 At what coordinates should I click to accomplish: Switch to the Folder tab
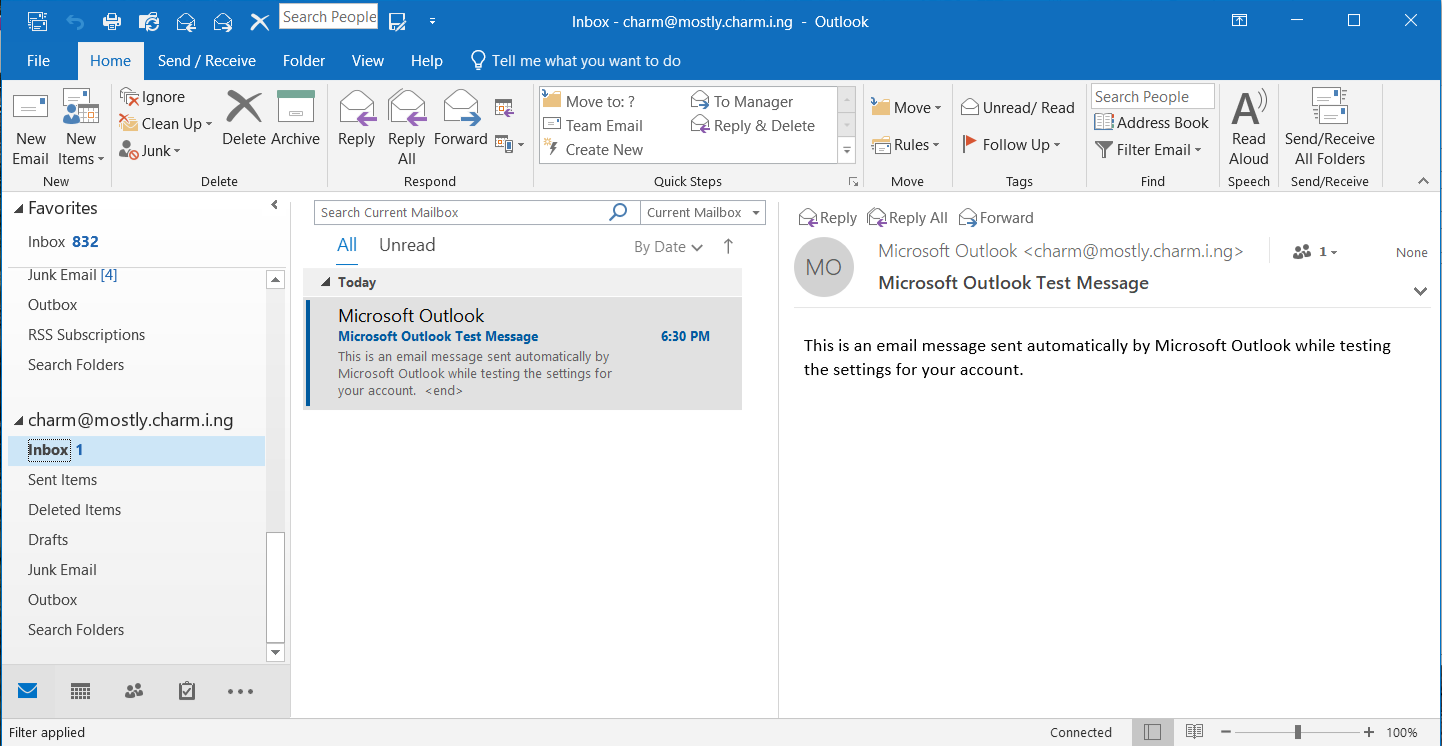(304, 60)
